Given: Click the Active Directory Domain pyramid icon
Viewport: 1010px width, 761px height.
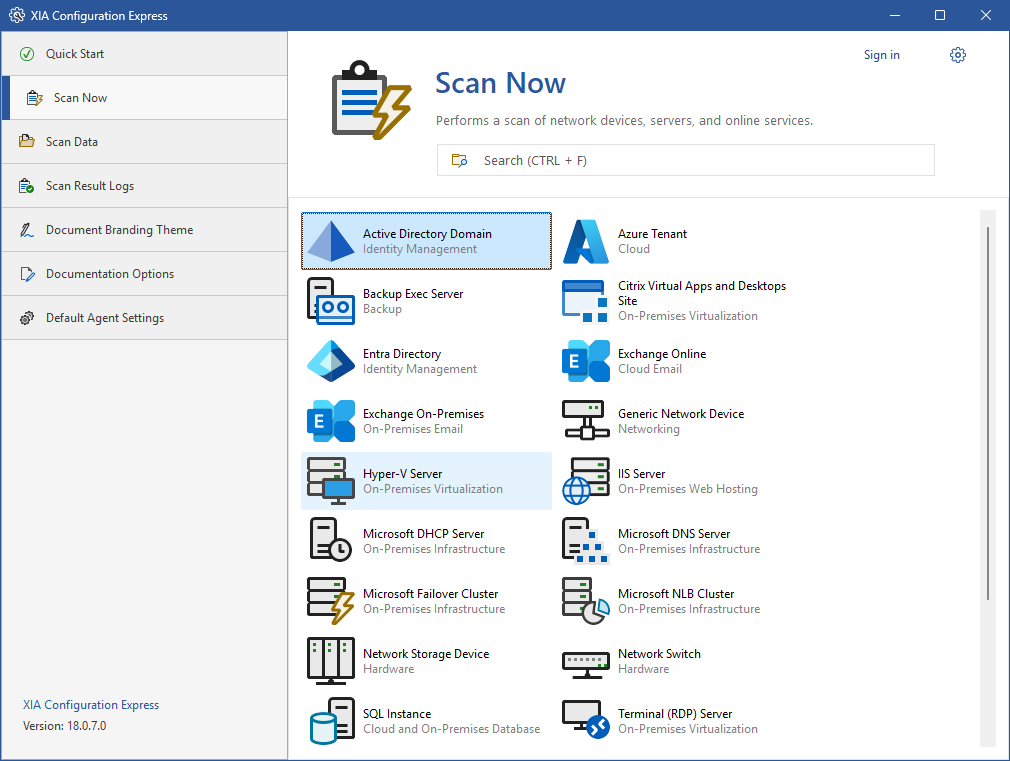Looking at the screenshot, I should [331, 241].
